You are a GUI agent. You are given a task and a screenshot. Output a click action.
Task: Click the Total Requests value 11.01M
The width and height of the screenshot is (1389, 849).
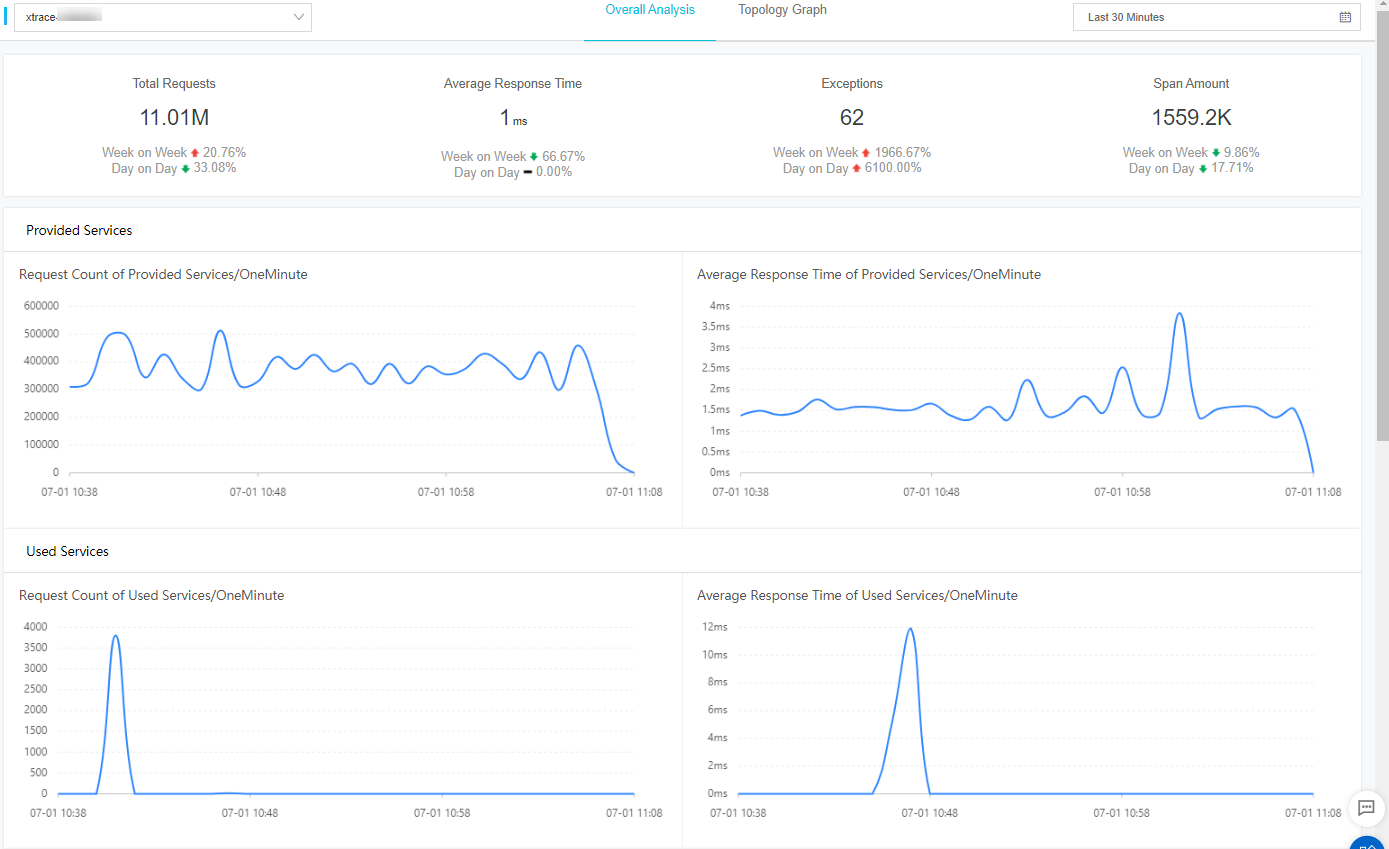coord(174,118)
